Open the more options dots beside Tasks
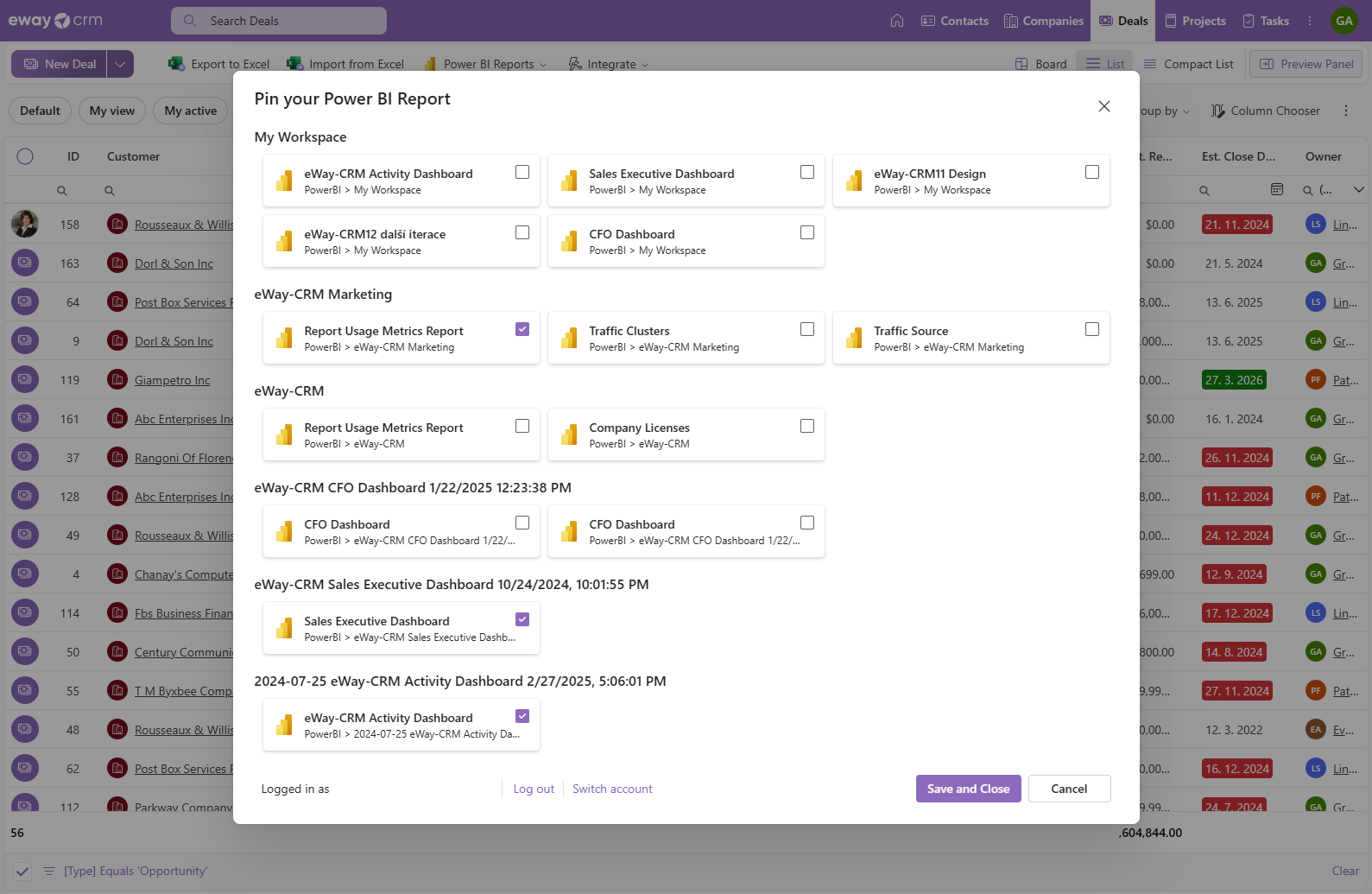 point(1310,21)
